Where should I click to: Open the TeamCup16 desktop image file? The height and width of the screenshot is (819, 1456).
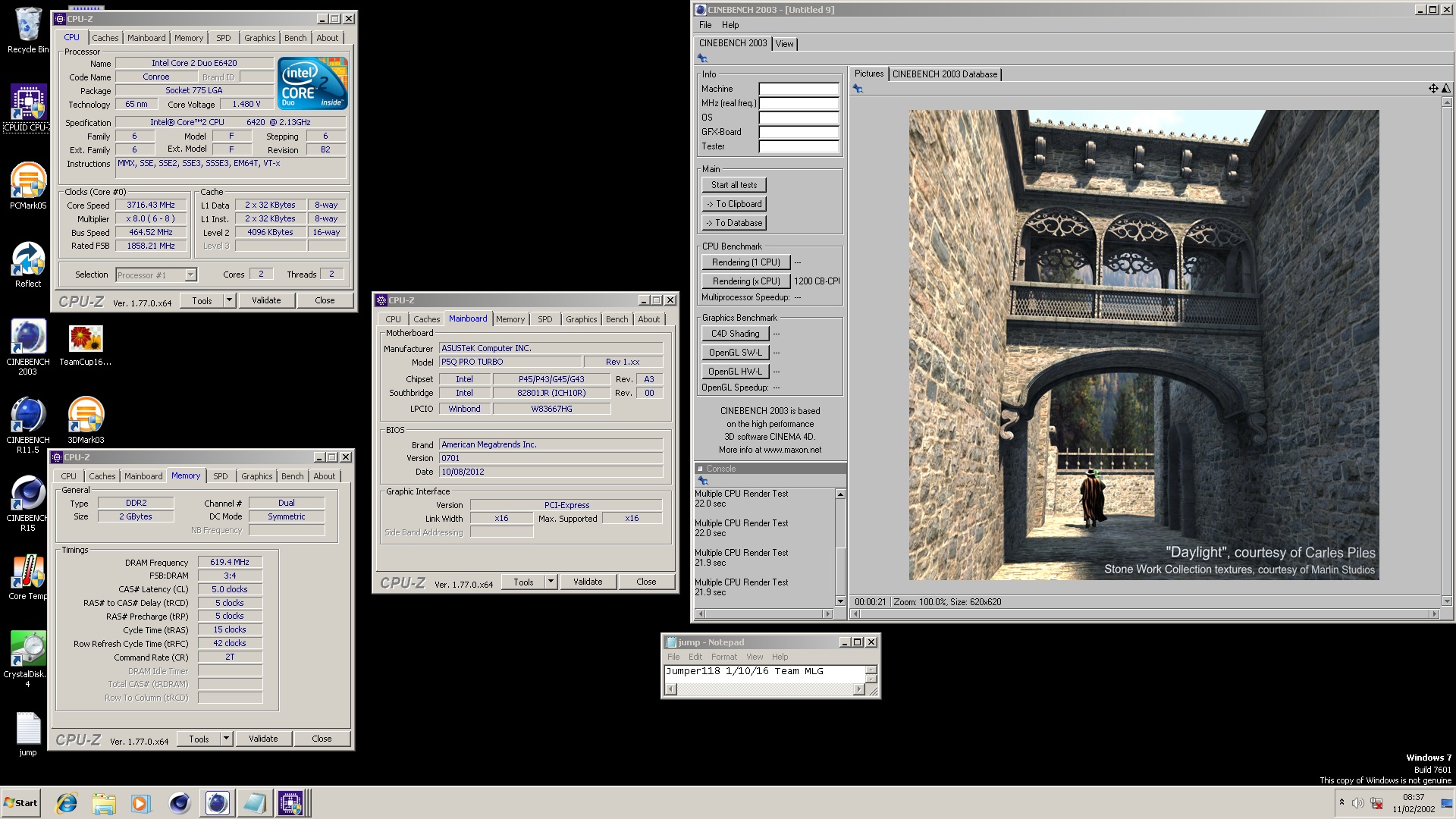[86, 345]
